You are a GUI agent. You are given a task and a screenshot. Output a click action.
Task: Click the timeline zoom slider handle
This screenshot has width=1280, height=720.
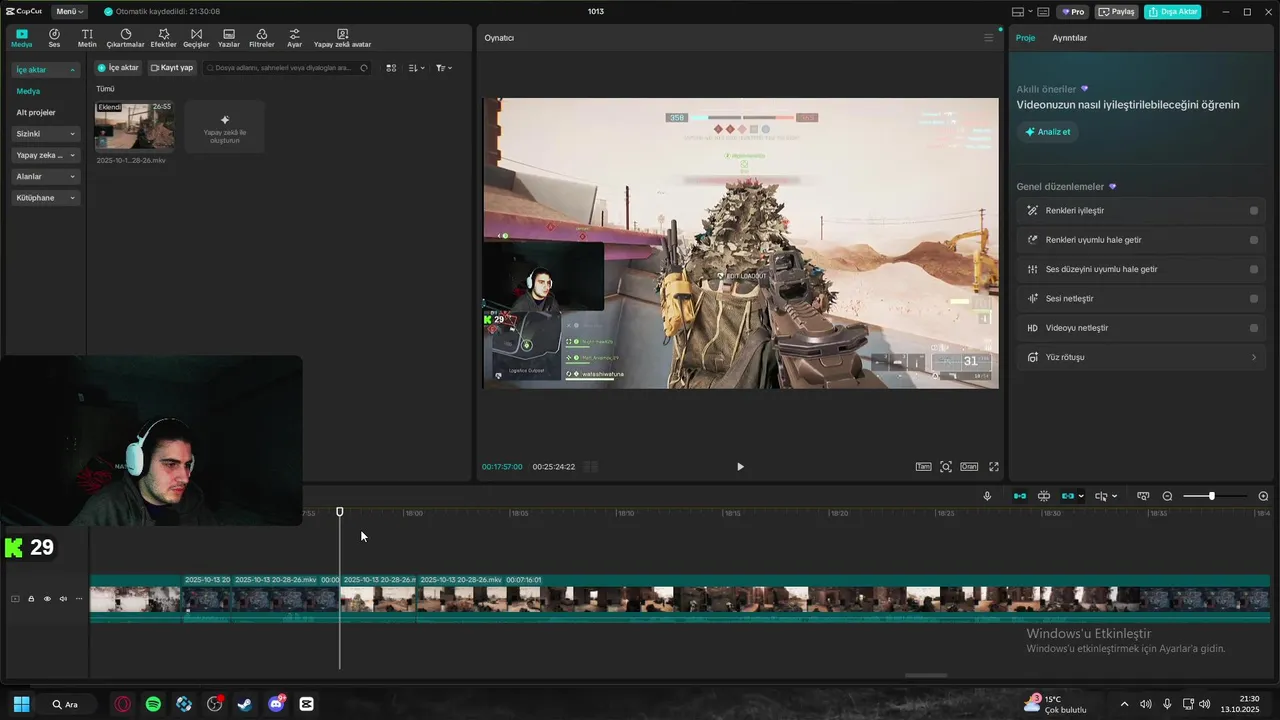pos(1211,496)
